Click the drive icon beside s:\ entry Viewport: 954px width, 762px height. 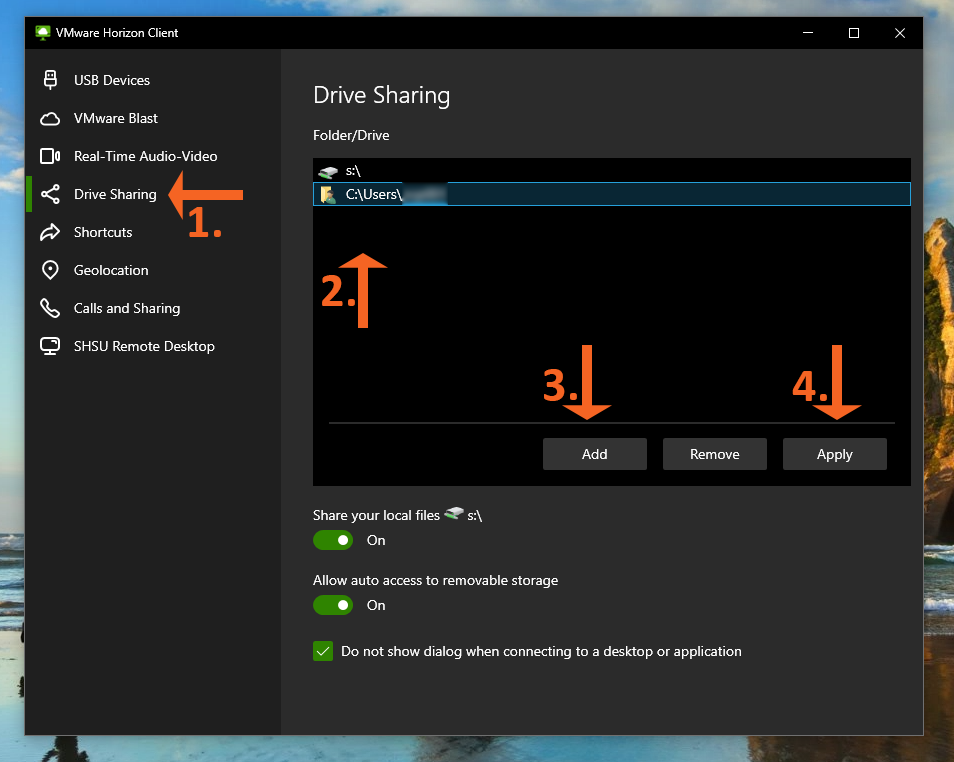330,170
